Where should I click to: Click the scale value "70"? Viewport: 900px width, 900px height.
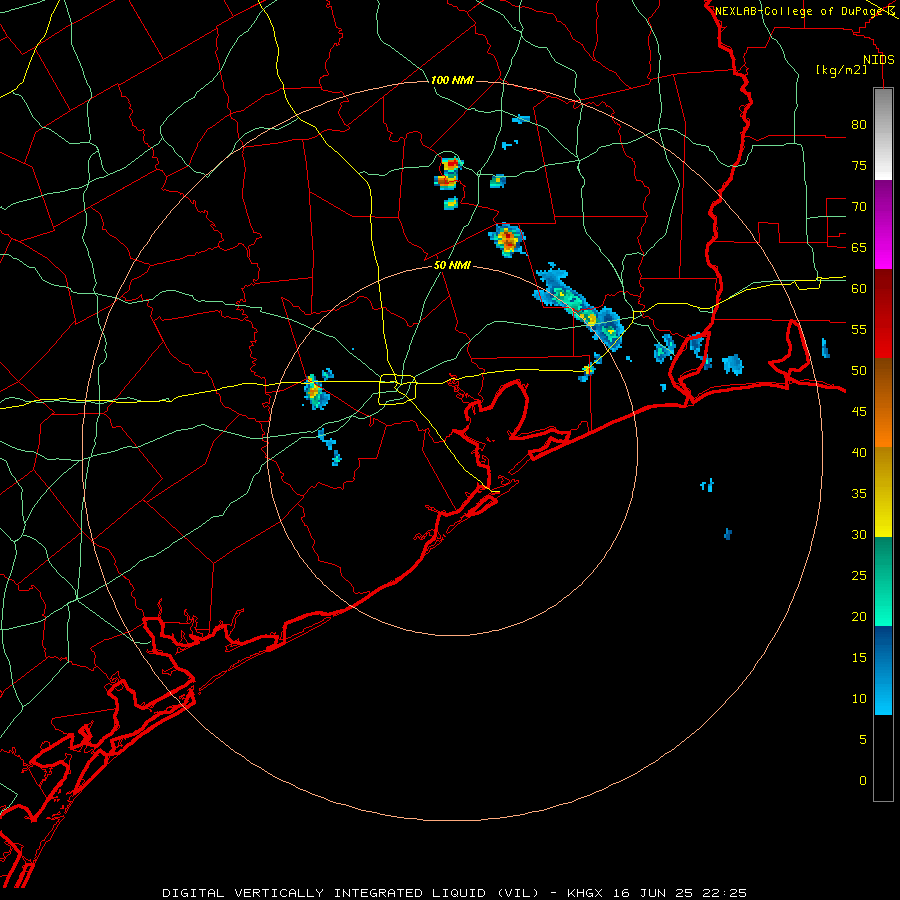click(x=859, y=207)
